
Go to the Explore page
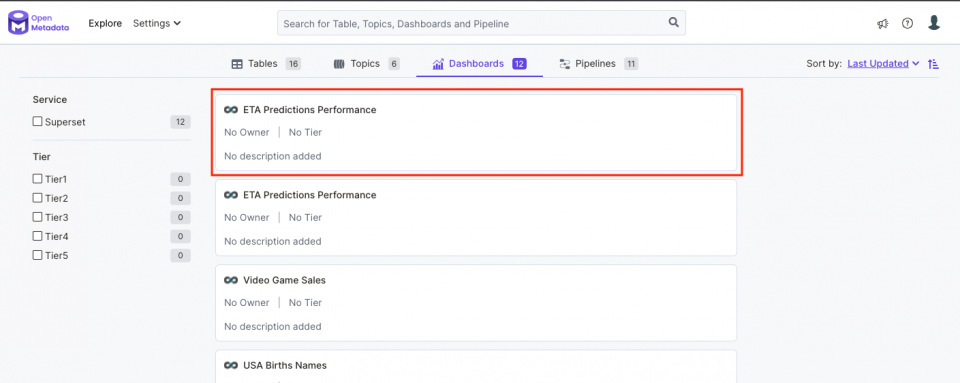tap(105, 23)
